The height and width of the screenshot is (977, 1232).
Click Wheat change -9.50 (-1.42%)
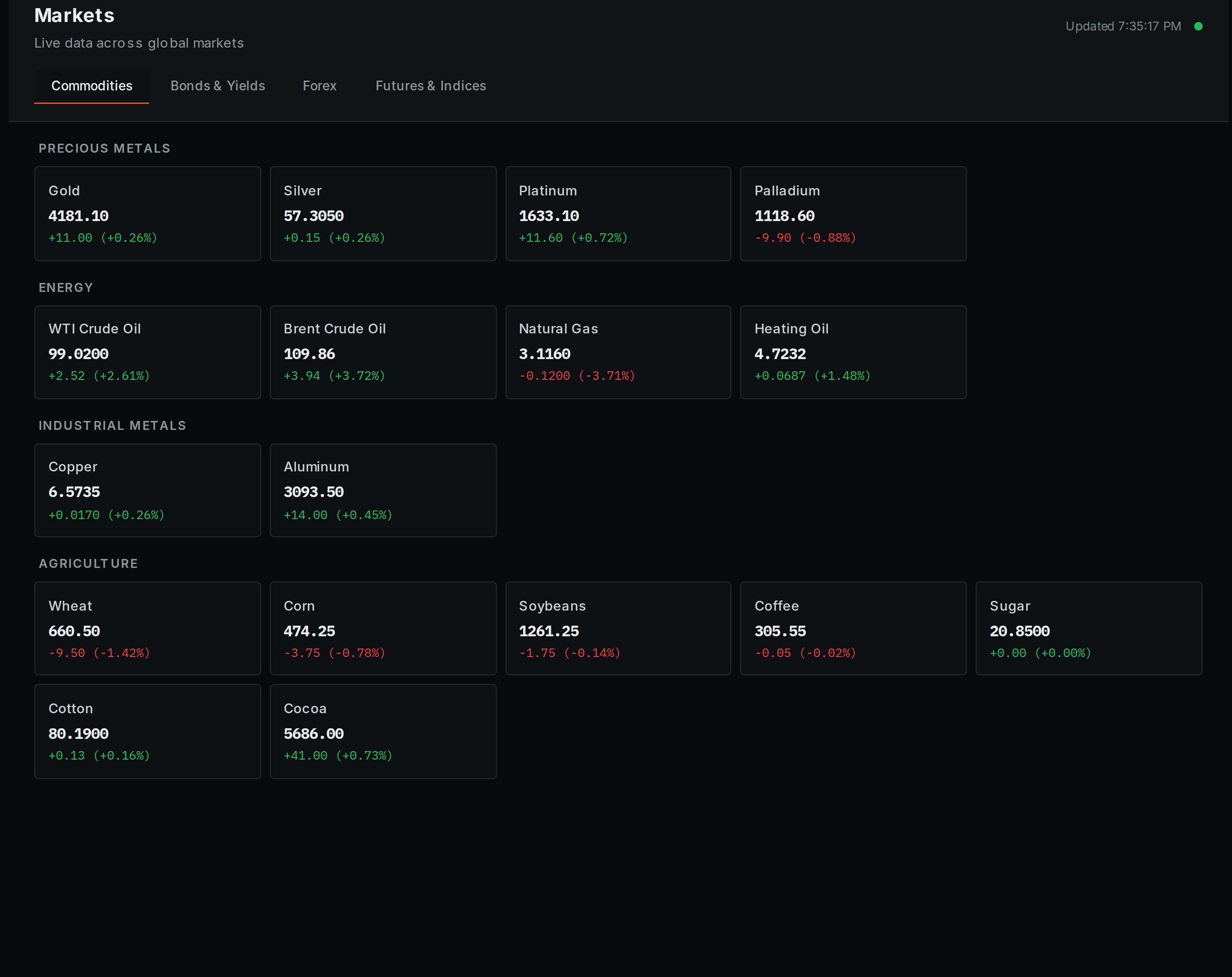[99, 653]
